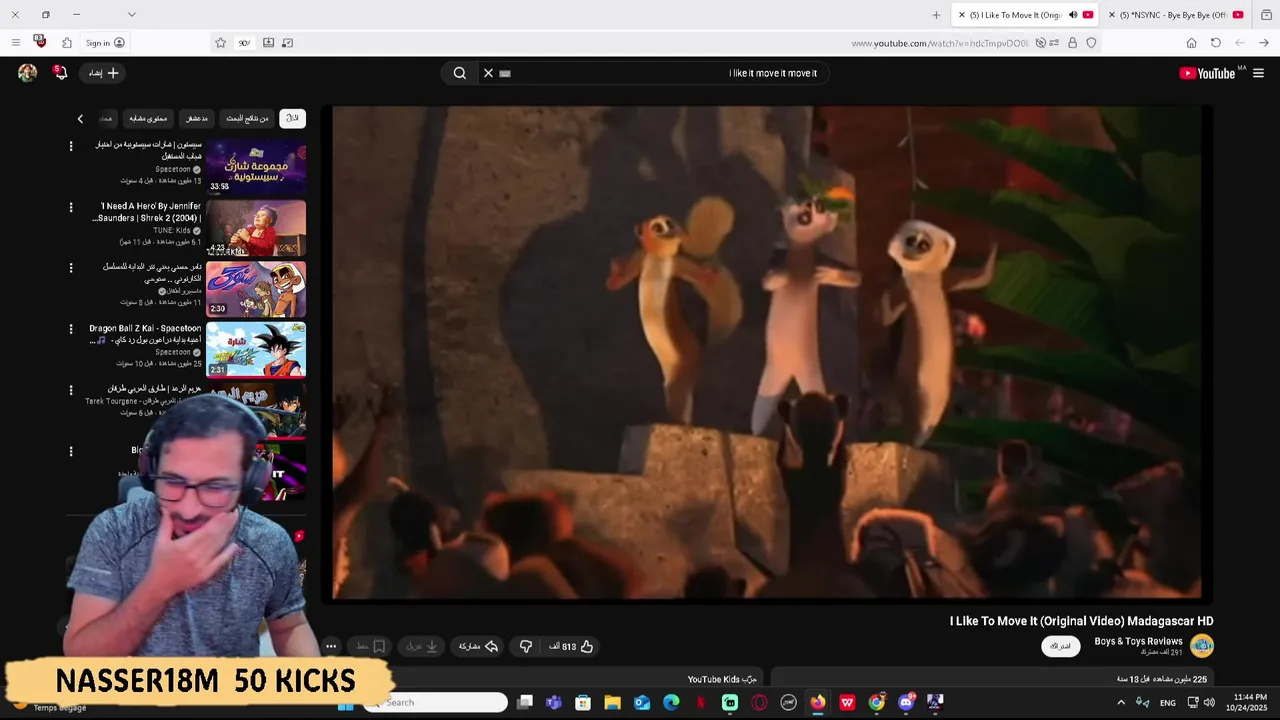Select the fourth filter chip from the right

point(148,118)
